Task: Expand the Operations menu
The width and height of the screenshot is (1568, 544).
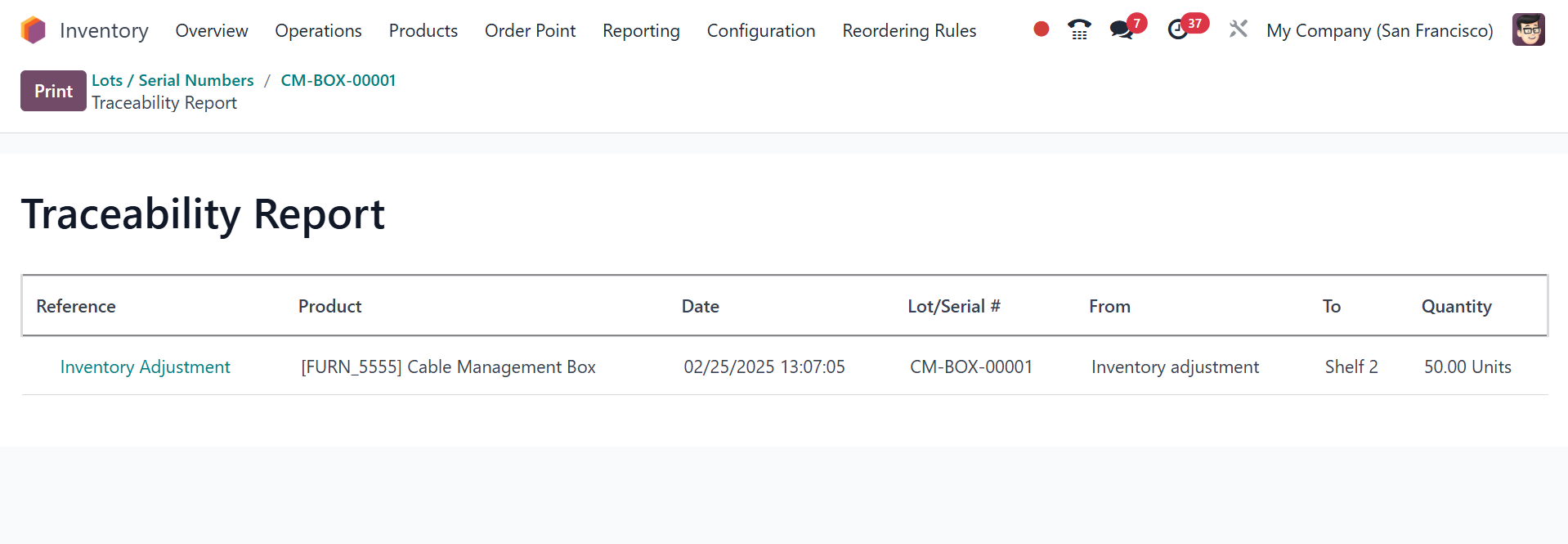Action: (318, 31)
